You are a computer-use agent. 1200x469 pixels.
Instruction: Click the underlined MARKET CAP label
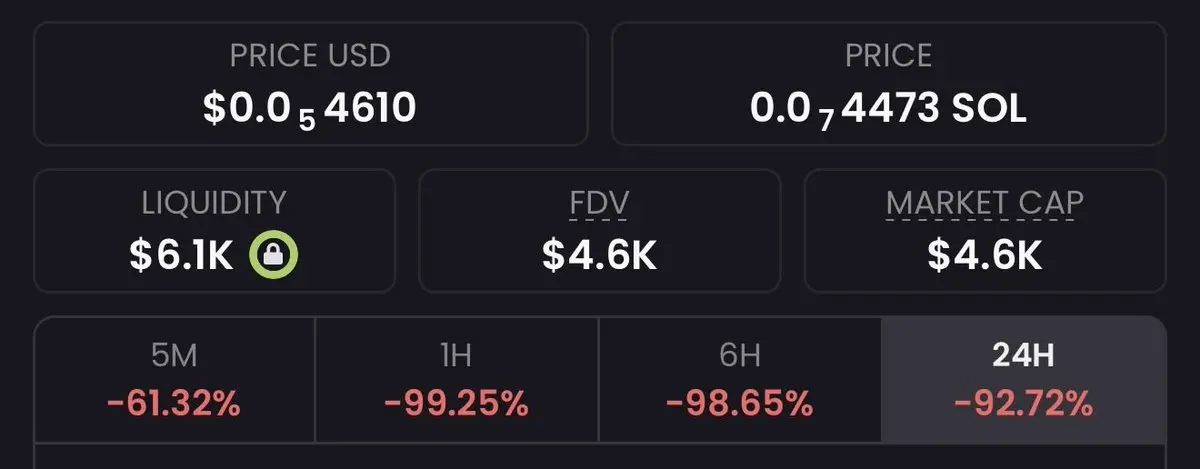coord(984,203)
